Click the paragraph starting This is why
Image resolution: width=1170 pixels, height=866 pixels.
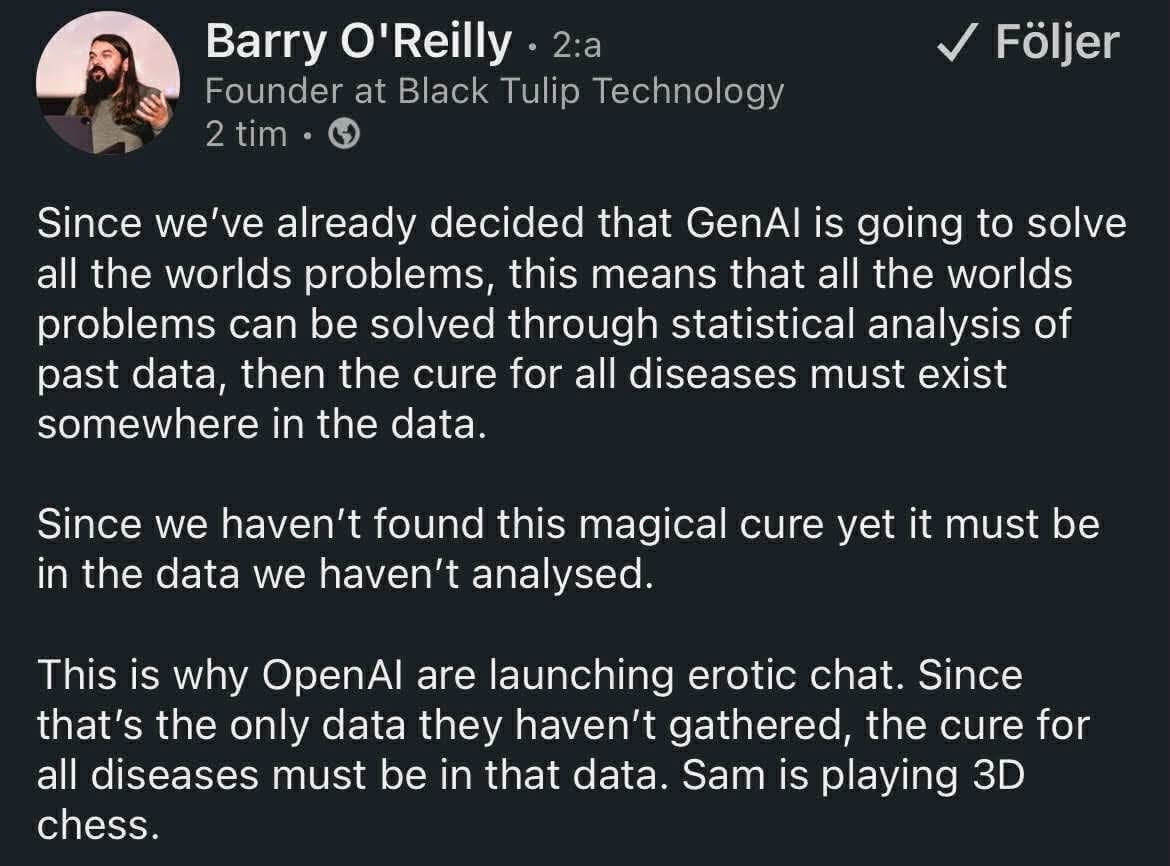point(560,750)
